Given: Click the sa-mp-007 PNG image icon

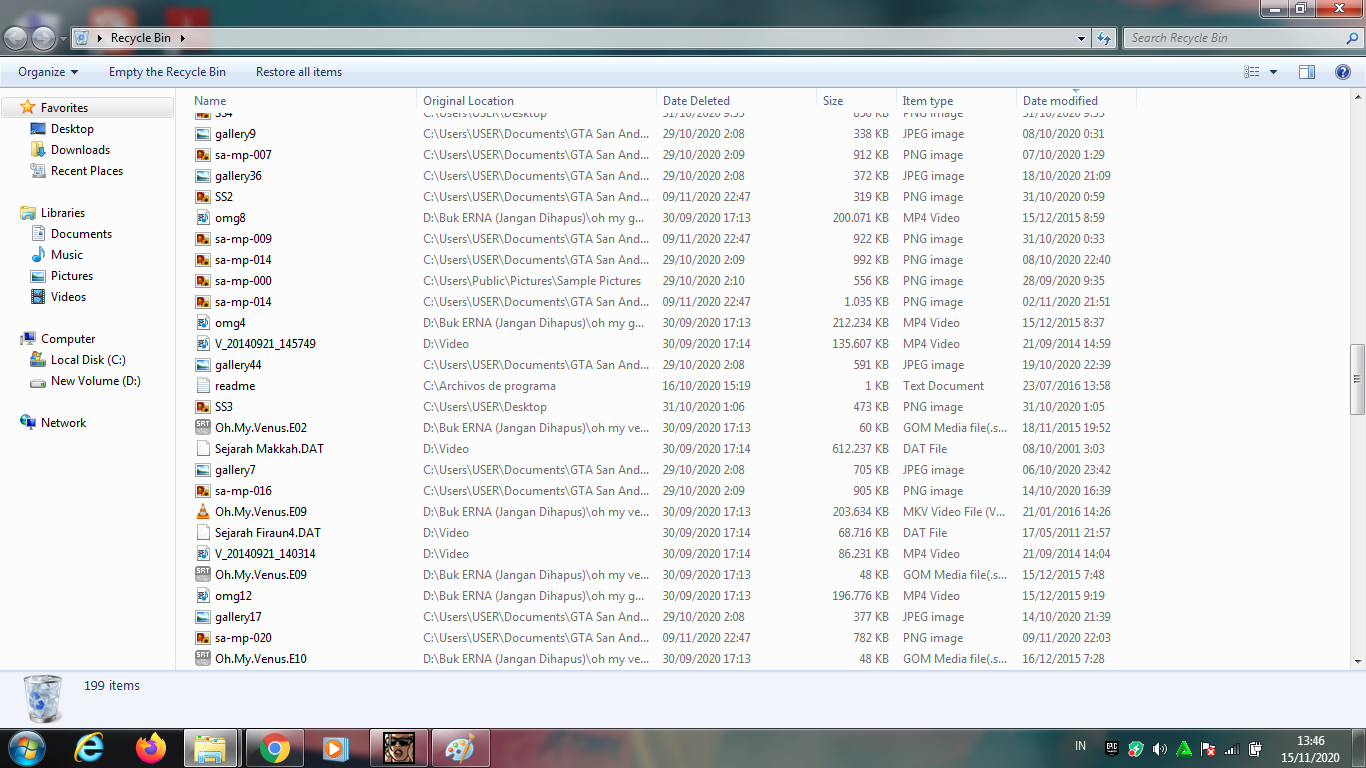Looking at the screenshot, I should point(203,155).
